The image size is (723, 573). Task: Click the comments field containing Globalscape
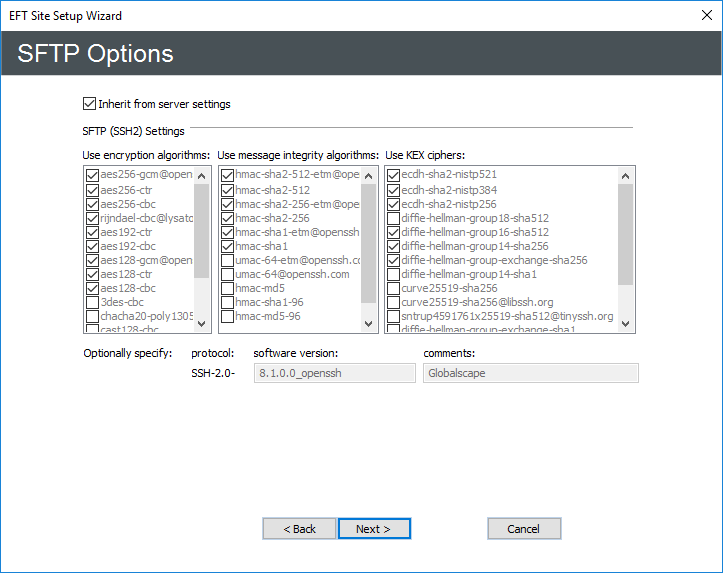(x=530, y=373)
